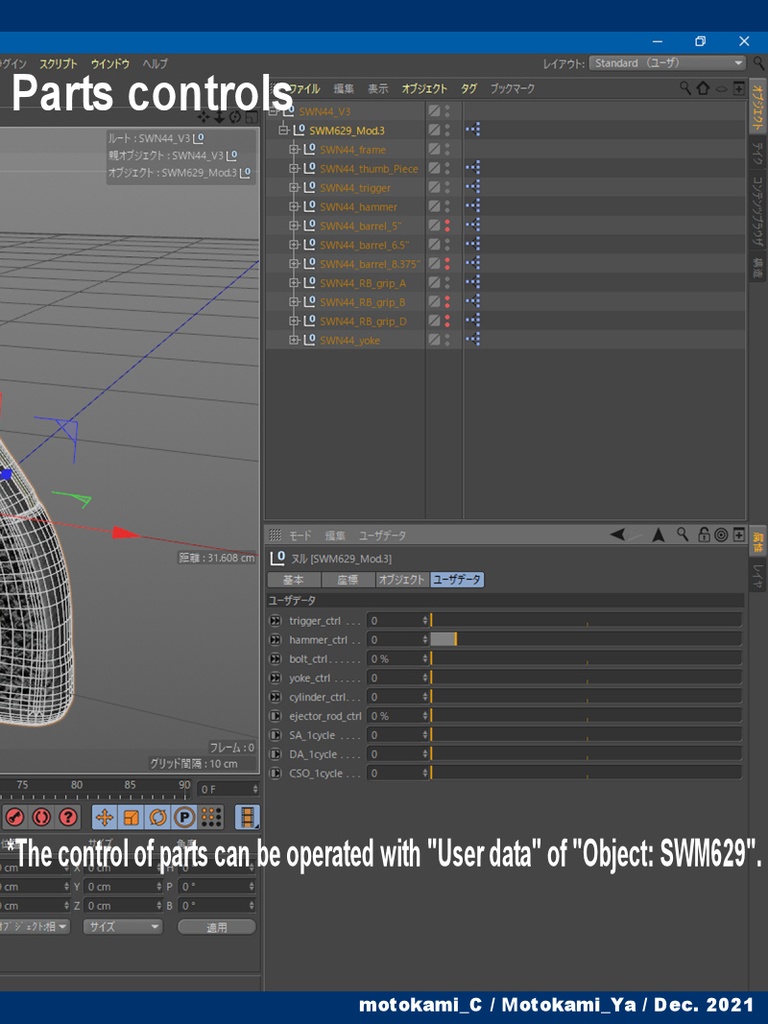Click the red circular brackets icon
Viewport: 768px width, 1024px height.
click(x=41, y=817)
